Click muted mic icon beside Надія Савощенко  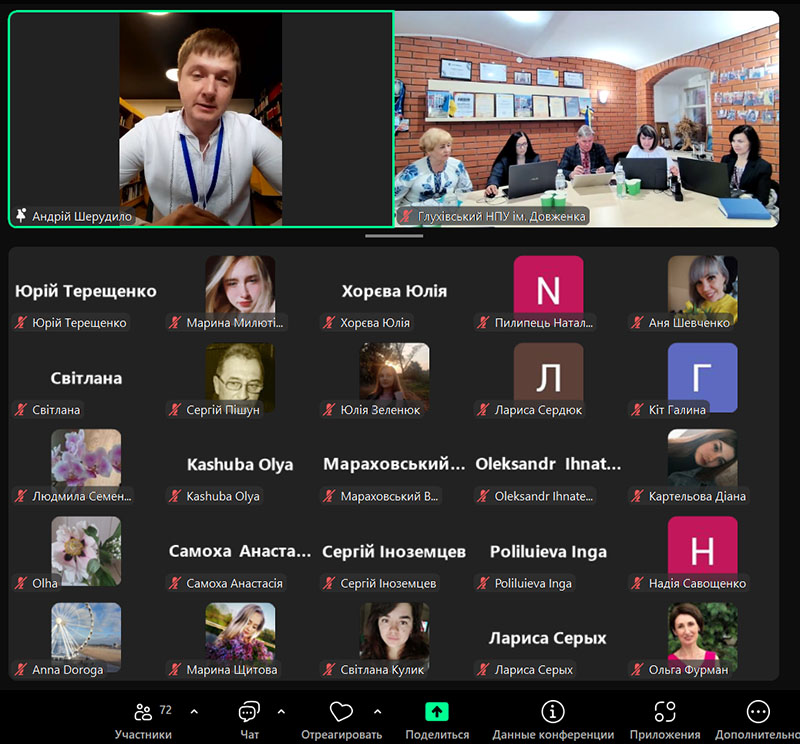[637, 583]
